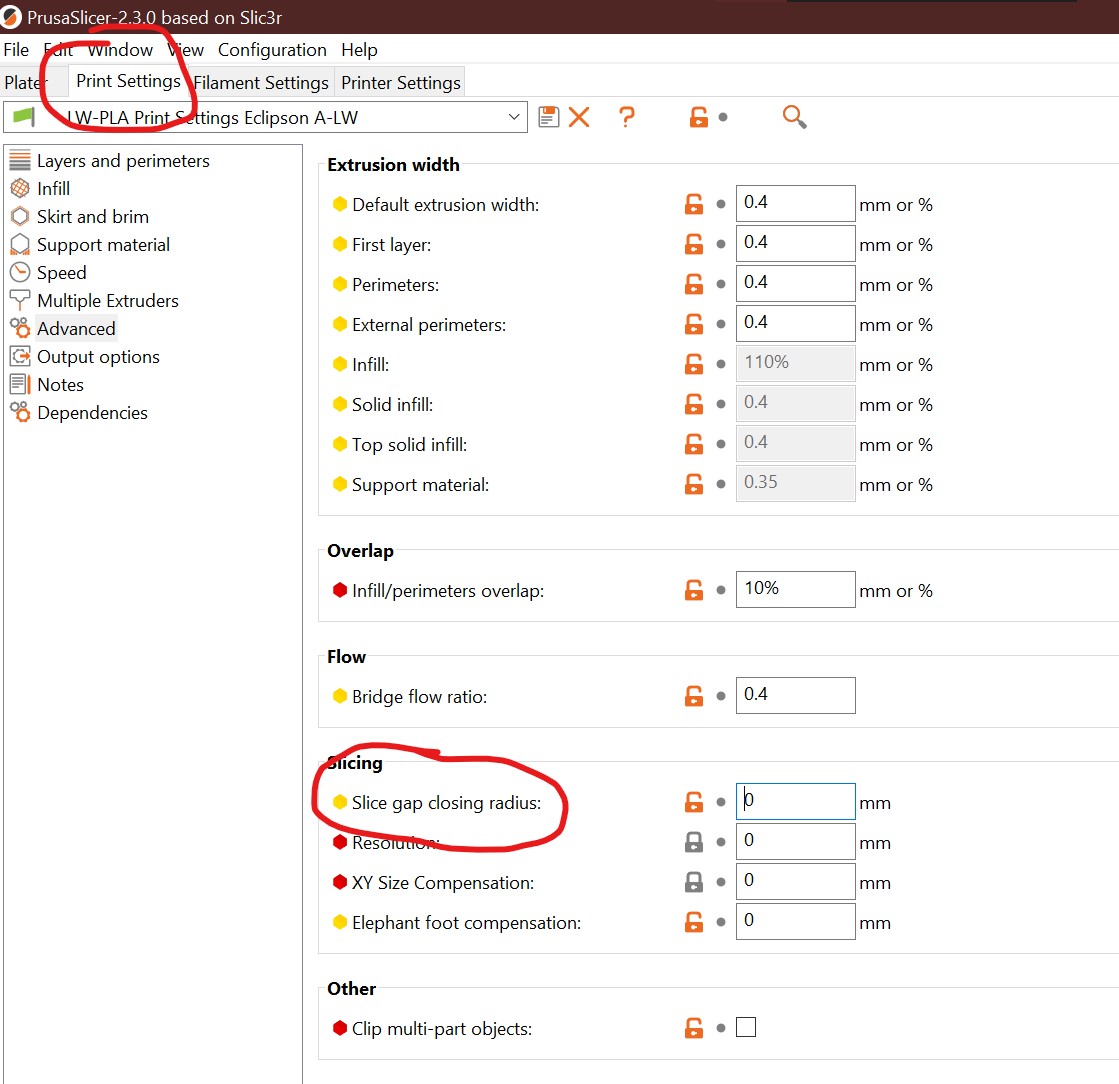
Task: Click the Solid infill label
Action: tap(393, 405)
